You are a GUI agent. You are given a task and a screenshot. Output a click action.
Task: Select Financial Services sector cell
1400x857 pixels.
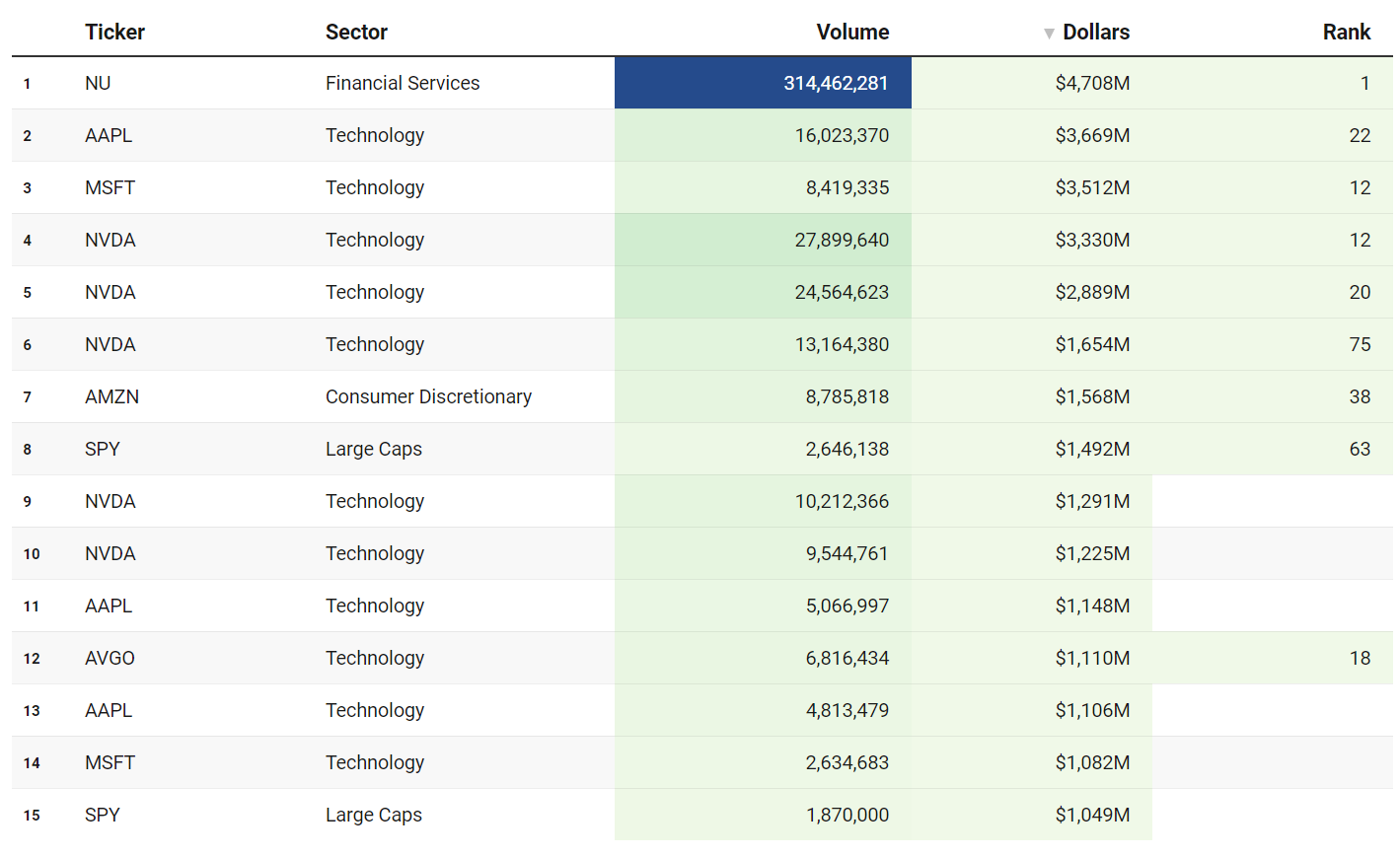pyautogui.click(x=403, y=84)
